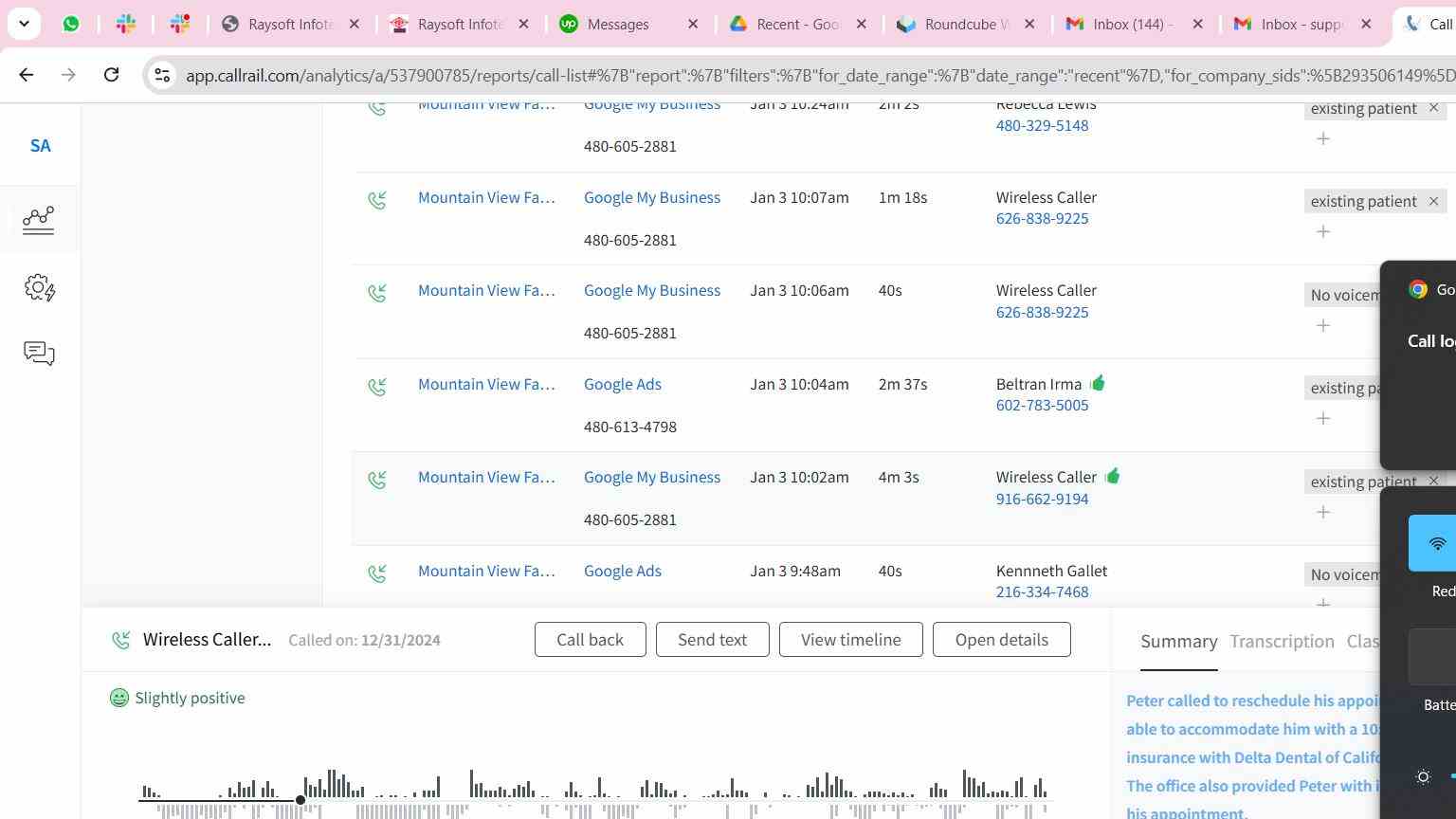Focus the CallRail URL address bar

pyautogui.click(x=820, y=76)
